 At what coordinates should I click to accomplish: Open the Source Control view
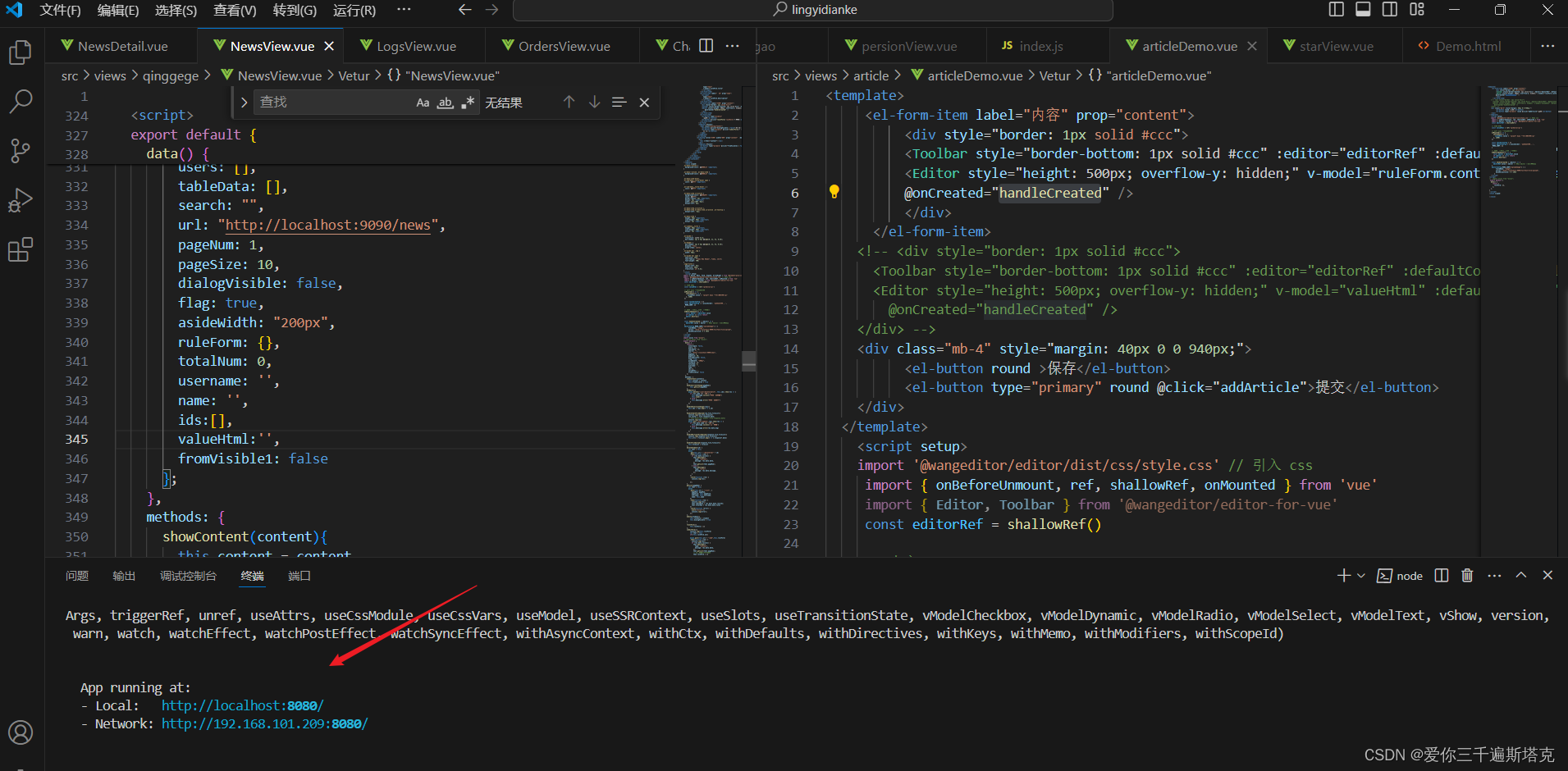click(x=21, y=151)
